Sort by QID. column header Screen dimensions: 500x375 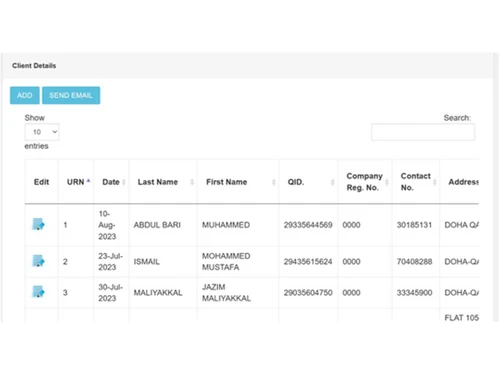pos(308,182)
